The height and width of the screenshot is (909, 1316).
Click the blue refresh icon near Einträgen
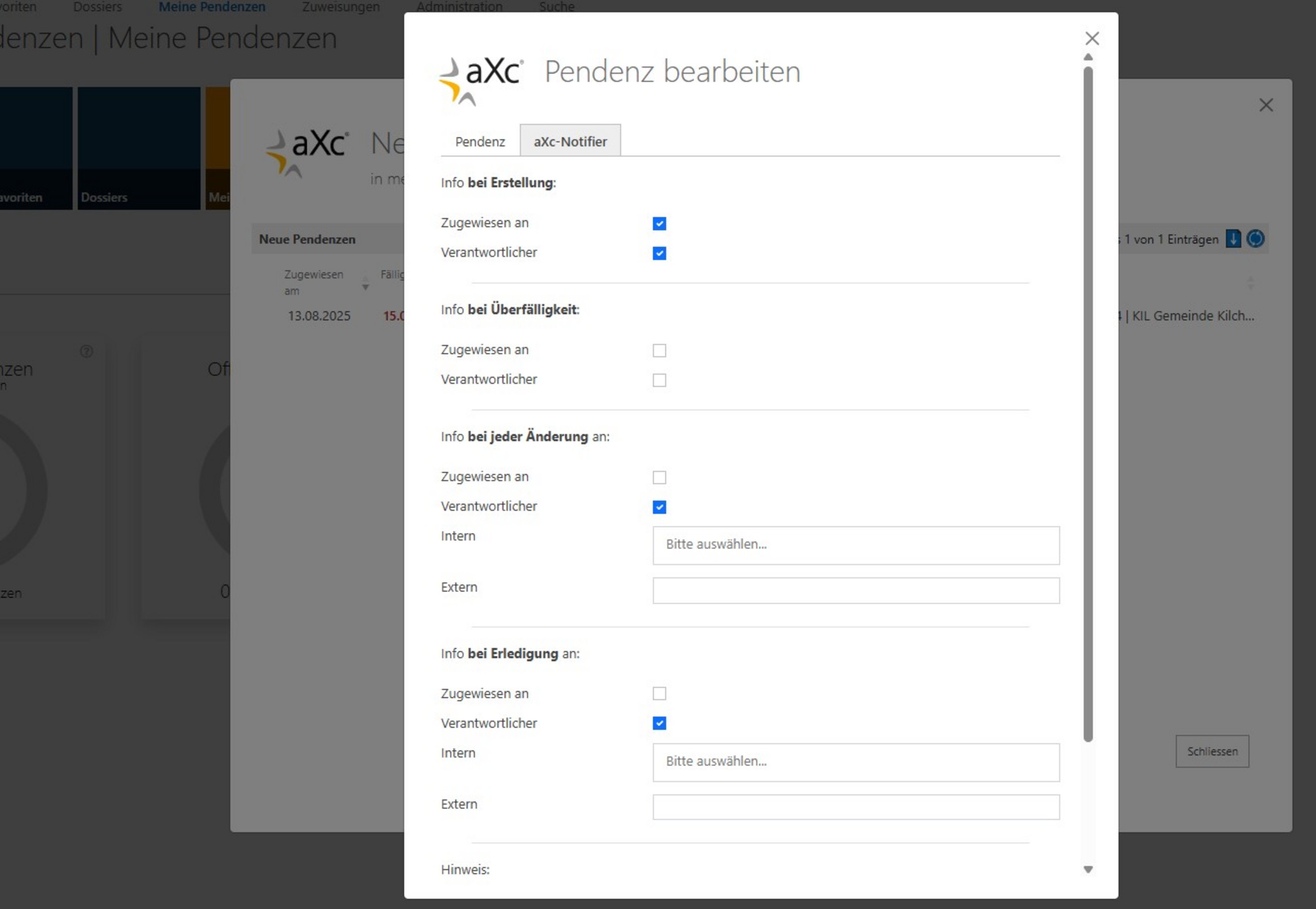click(1255, 239)
